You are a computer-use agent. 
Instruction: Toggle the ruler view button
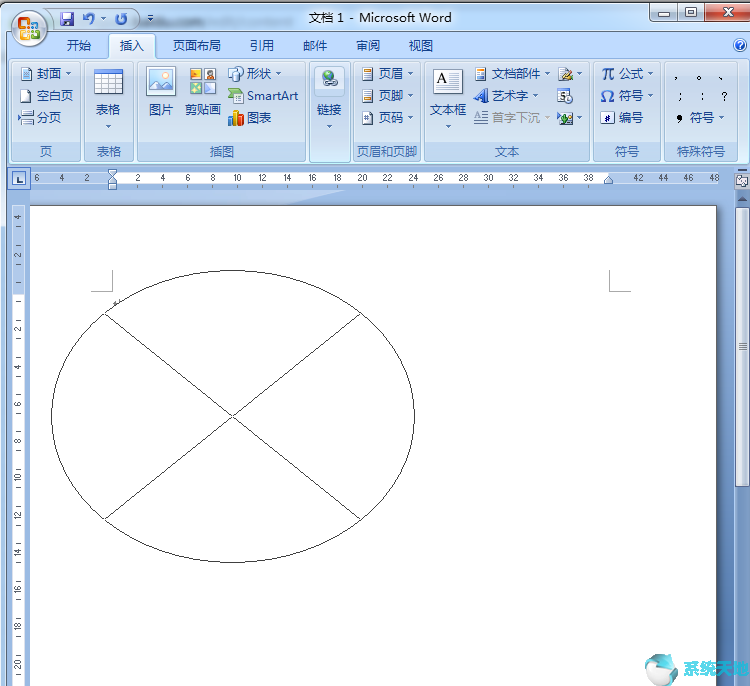[742, 180]
